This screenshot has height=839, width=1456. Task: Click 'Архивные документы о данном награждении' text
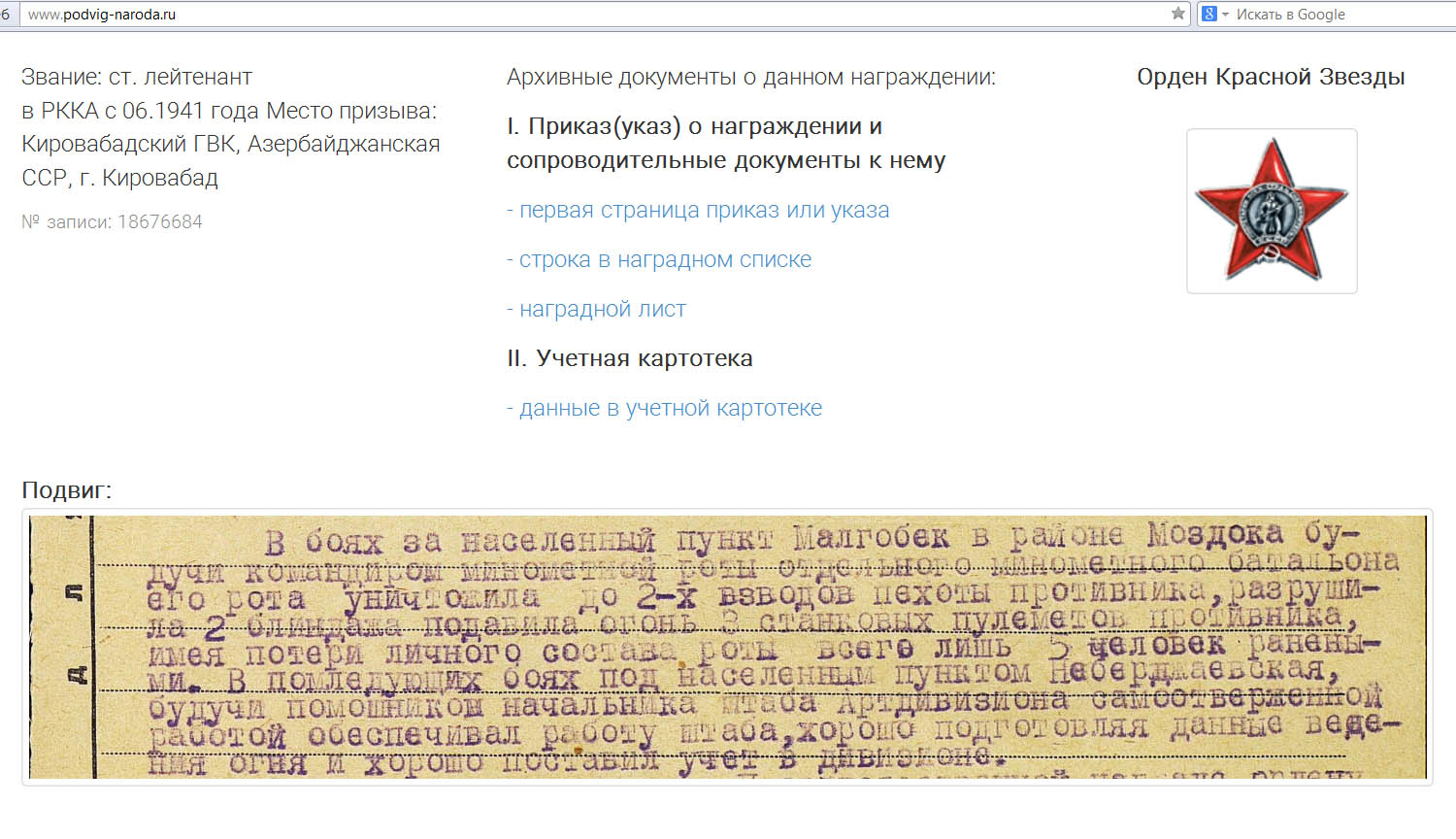(x=750, y=78)
